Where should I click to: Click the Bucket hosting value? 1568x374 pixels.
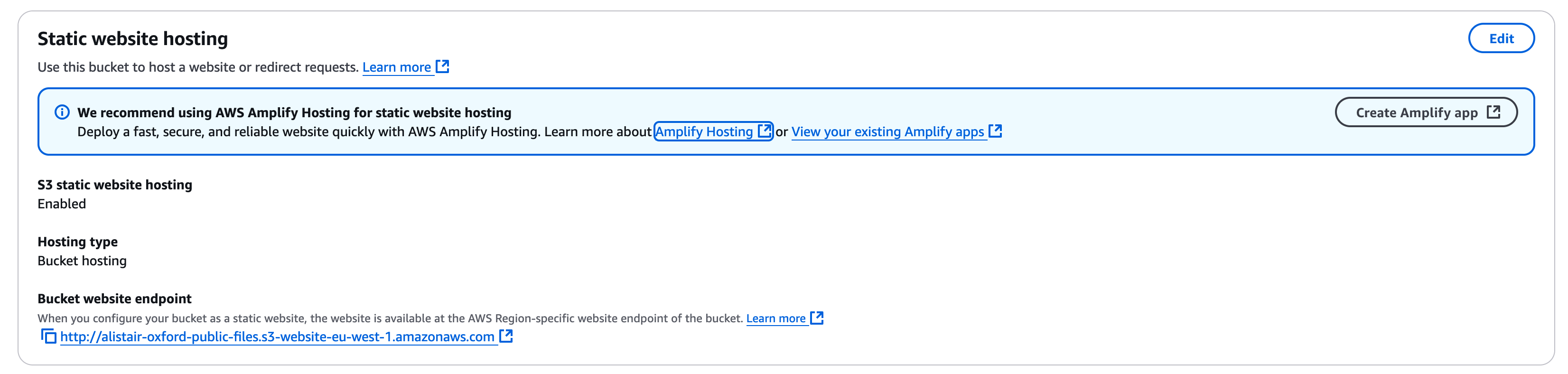82,260
